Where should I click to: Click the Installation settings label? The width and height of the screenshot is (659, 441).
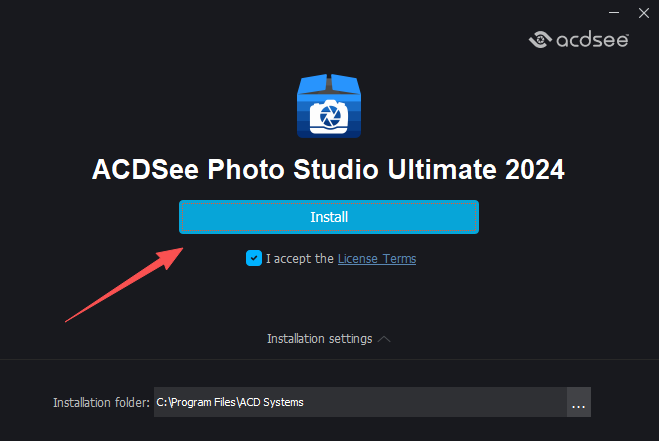tap(319, 339)
